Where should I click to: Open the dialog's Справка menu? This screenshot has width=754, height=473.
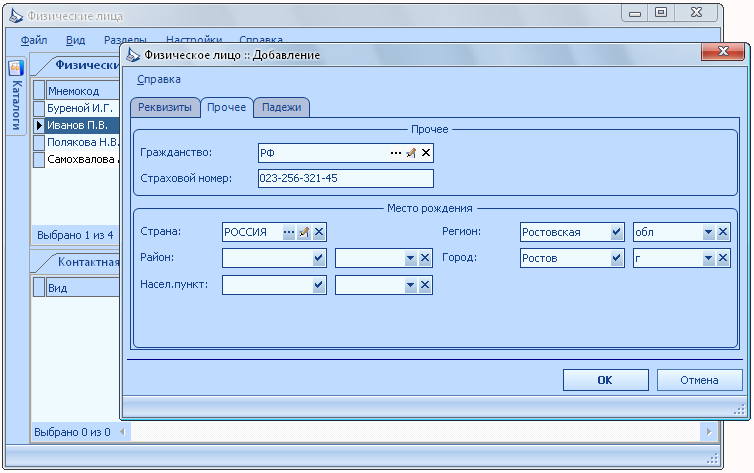pos(159,79)
